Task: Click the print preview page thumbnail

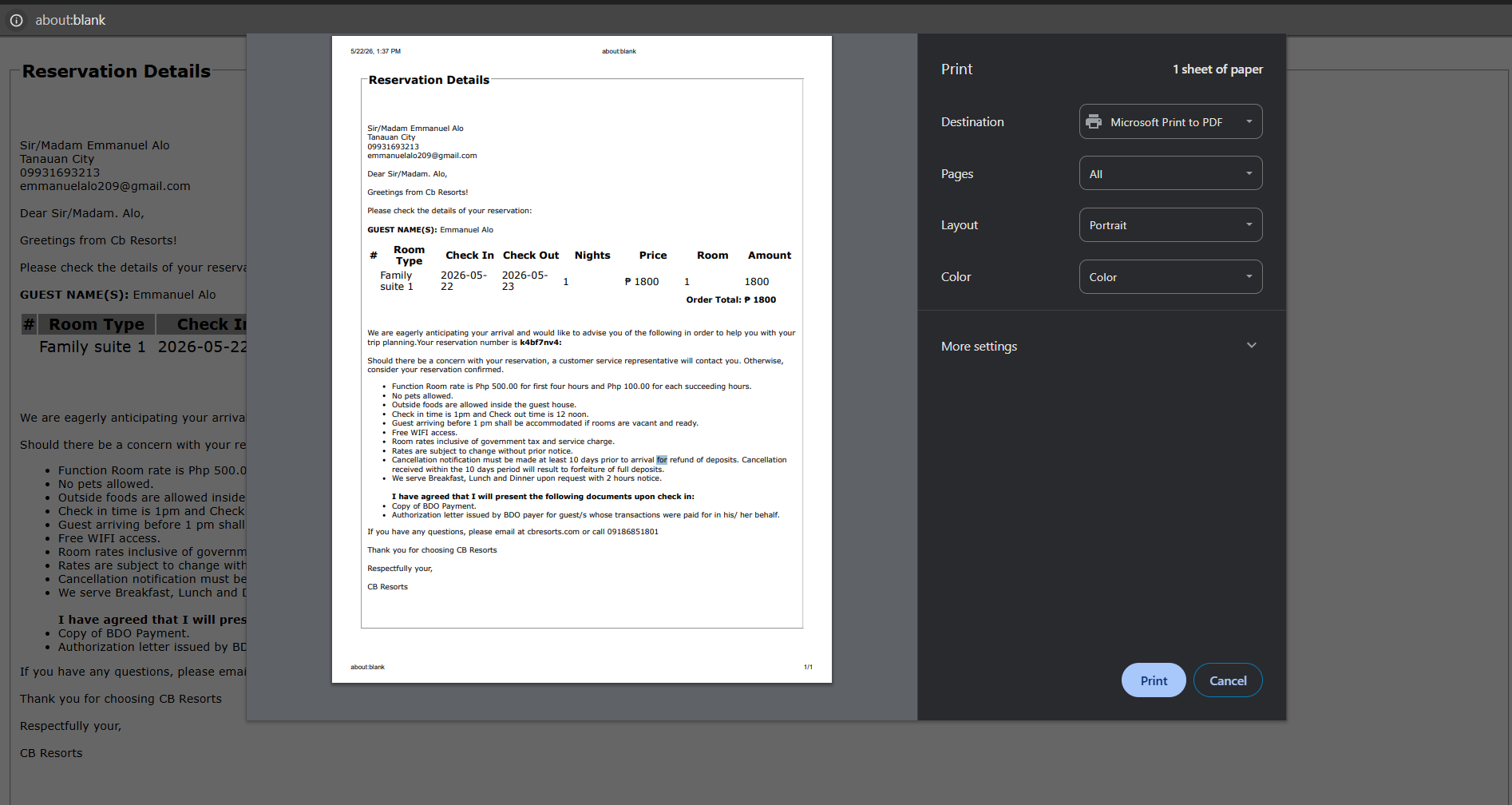Action: [x=582, y=359]
